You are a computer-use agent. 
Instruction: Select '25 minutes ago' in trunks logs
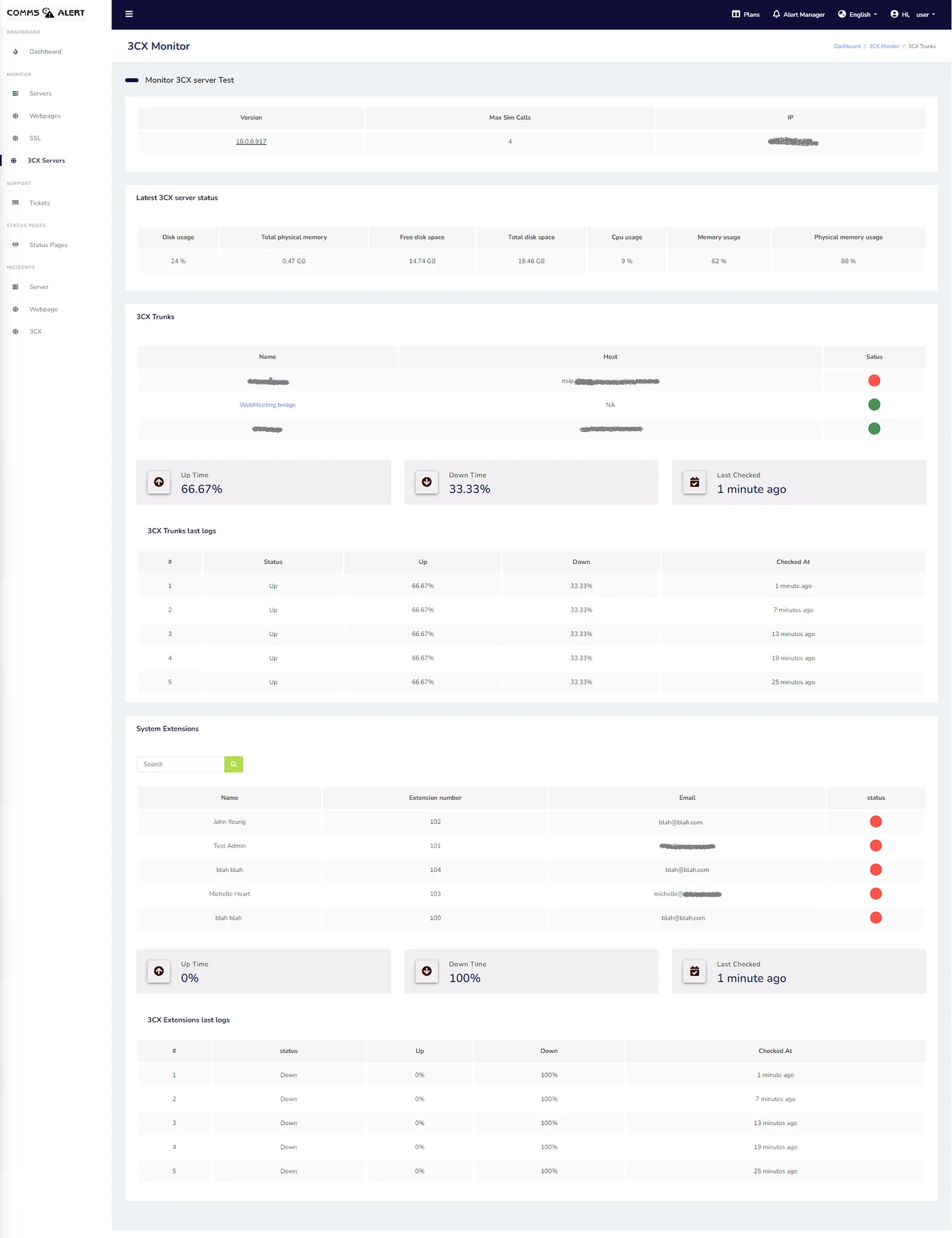pos(793,682)
